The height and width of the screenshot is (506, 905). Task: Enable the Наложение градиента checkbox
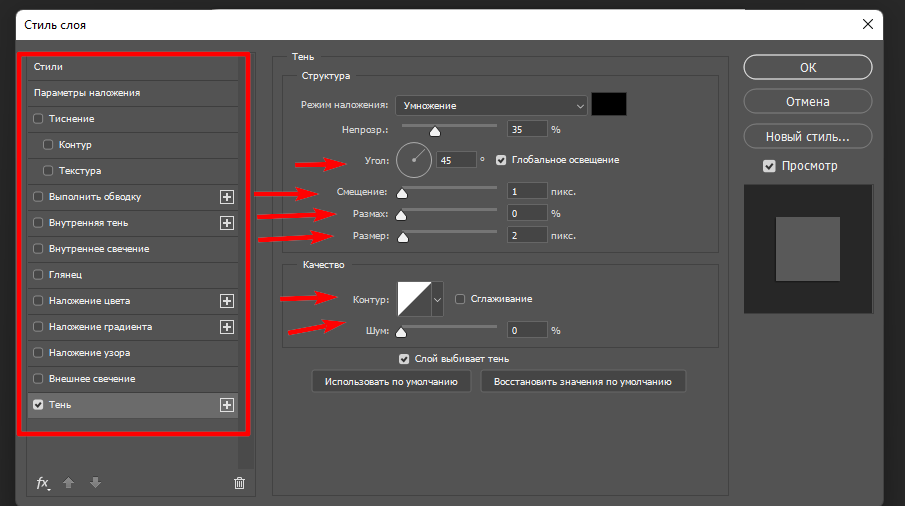pyautogui.click(x=38, y=327)
